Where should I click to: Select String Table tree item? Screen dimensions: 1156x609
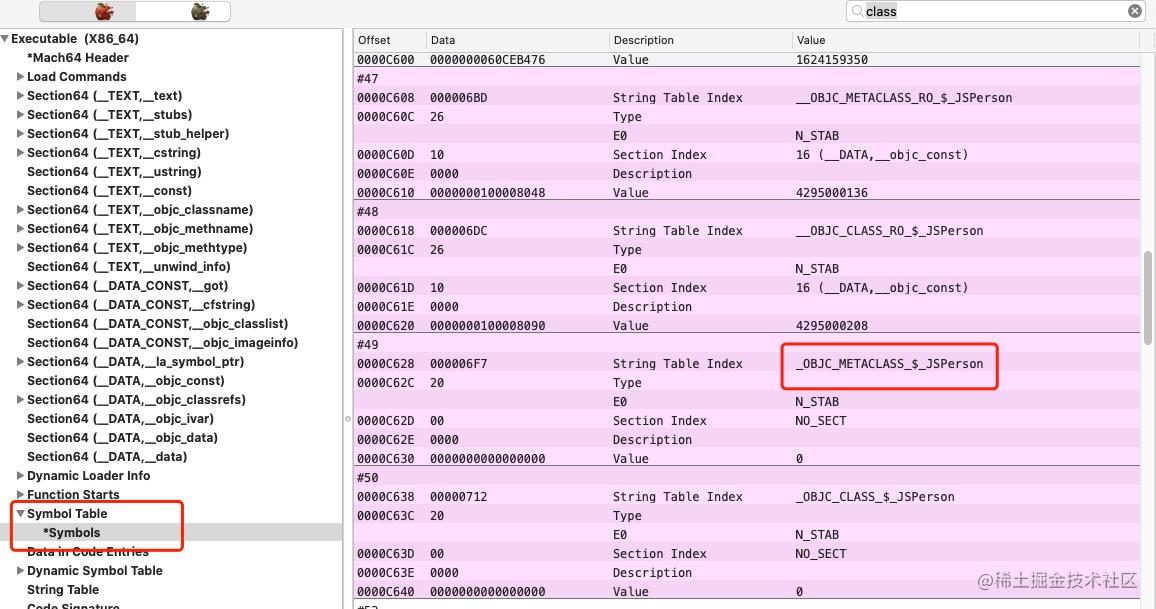pos(63,590)
